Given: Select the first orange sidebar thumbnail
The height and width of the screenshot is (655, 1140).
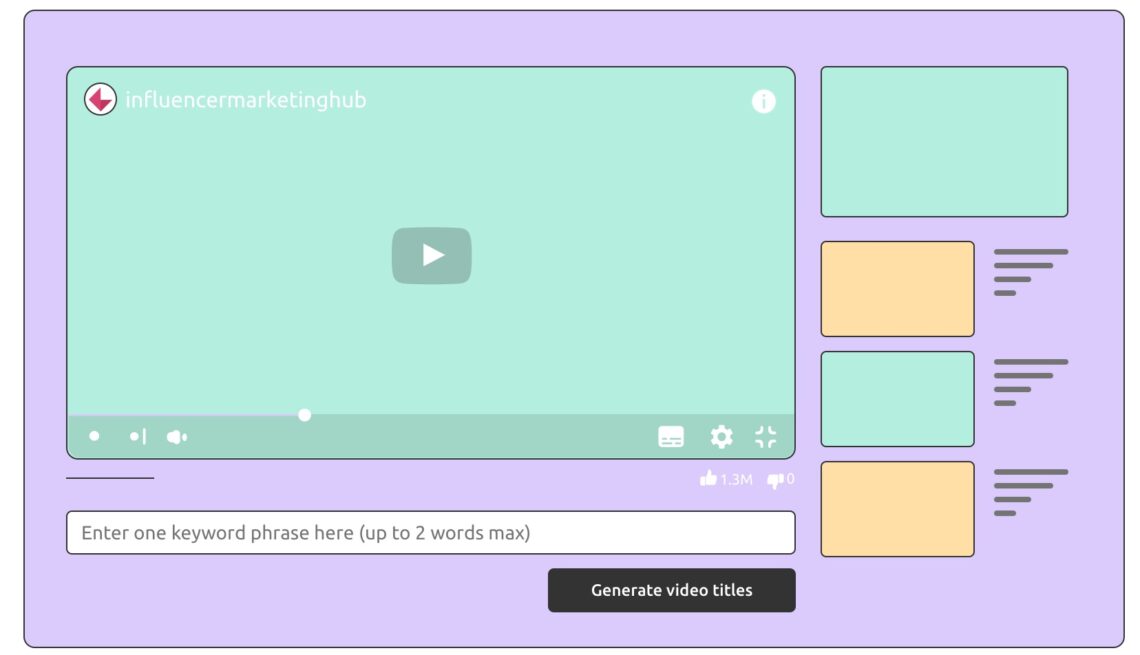Looking at the screenshot, I should click(897, 288).
